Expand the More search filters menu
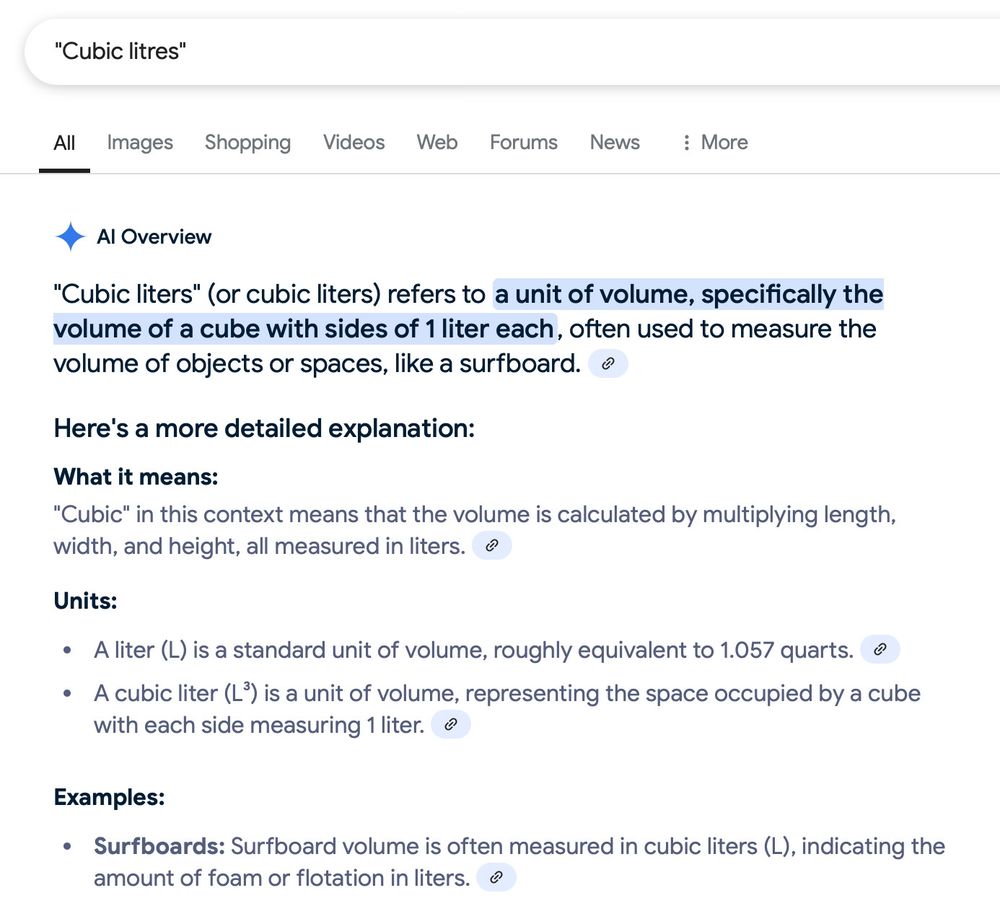The height and width of the screenshot is (900, 1000). coord(715,142)
